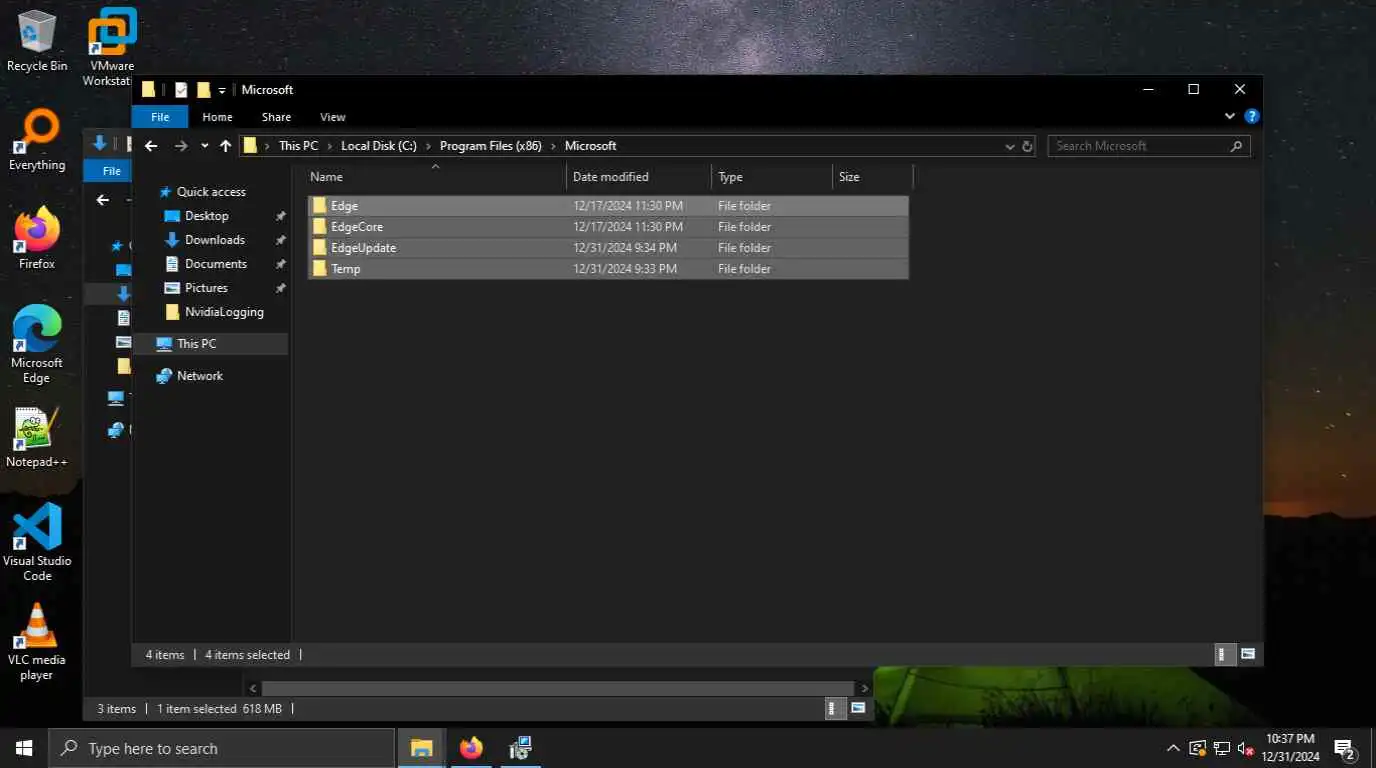Select the EdgeCore folder
Viewport: 1376px width, 768px height.
(608, 227)
